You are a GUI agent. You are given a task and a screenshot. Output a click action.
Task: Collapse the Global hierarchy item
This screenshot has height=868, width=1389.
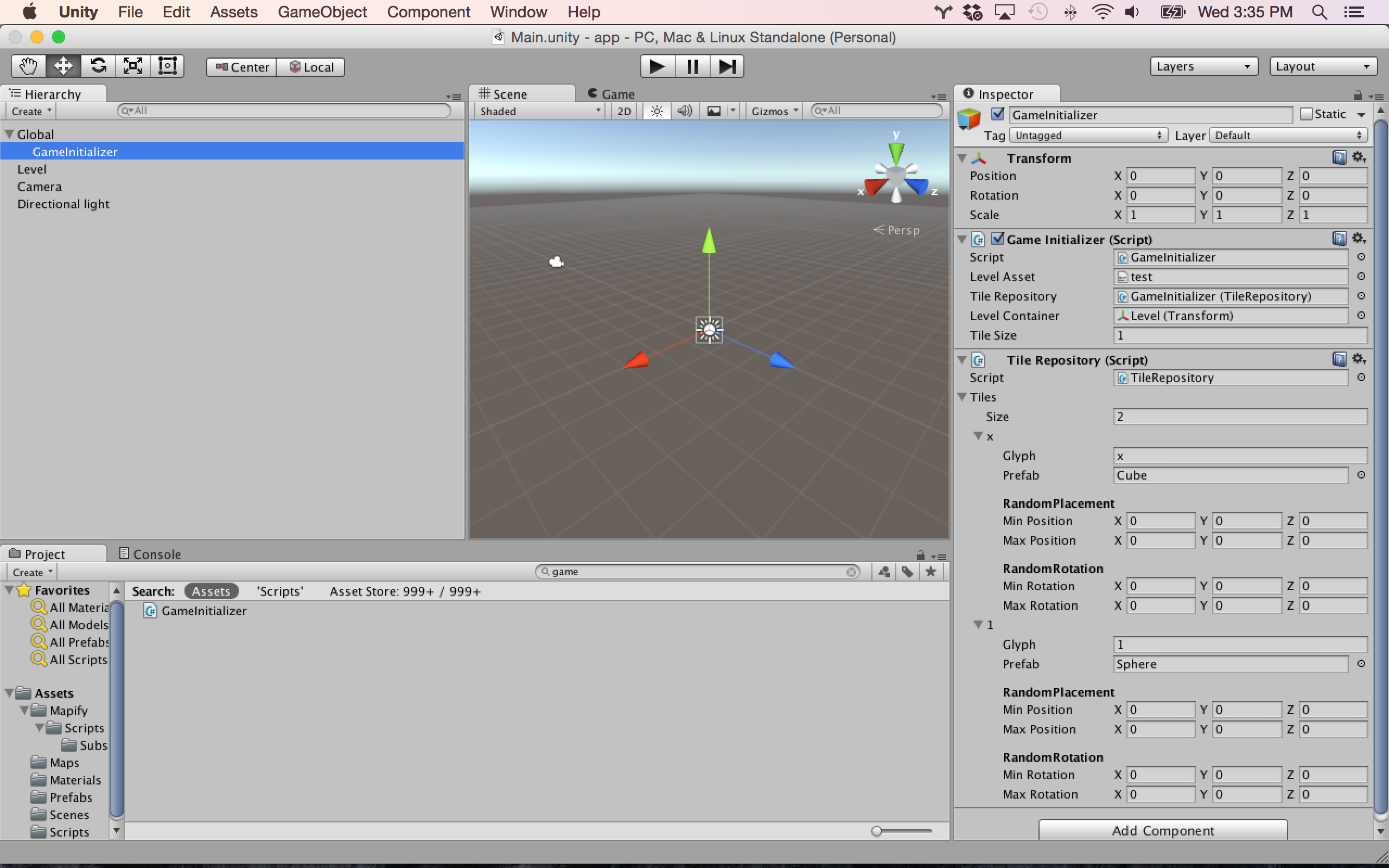pos(9,135)
